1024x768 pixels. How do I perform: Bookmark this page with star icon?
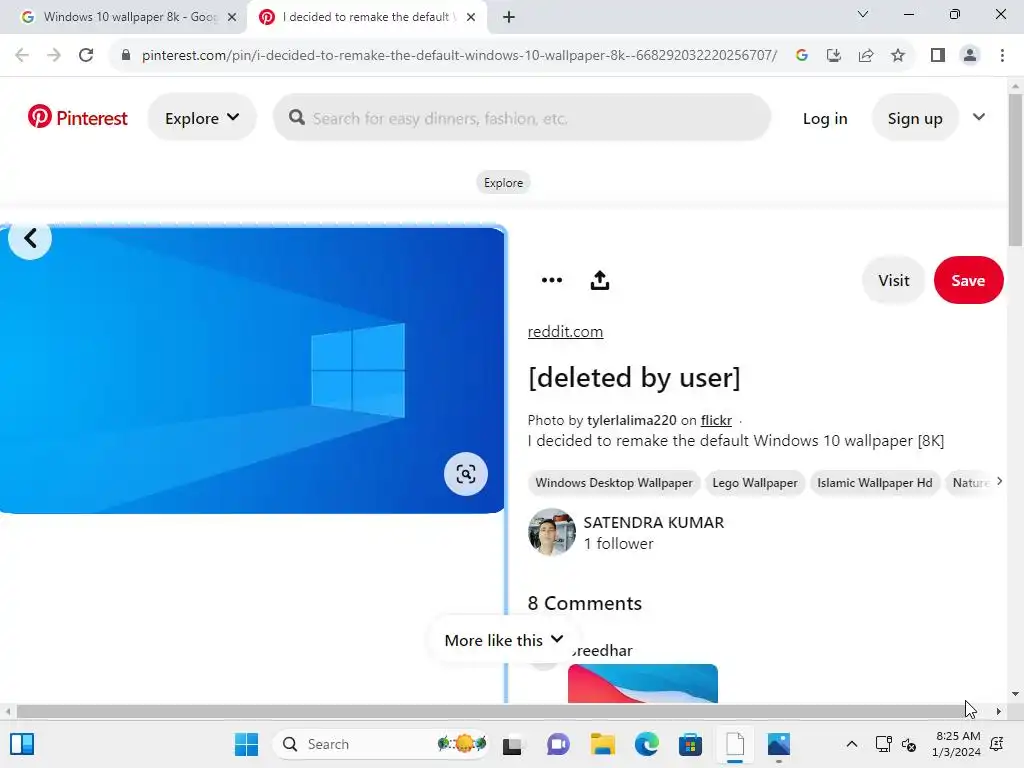click(898, 55)
